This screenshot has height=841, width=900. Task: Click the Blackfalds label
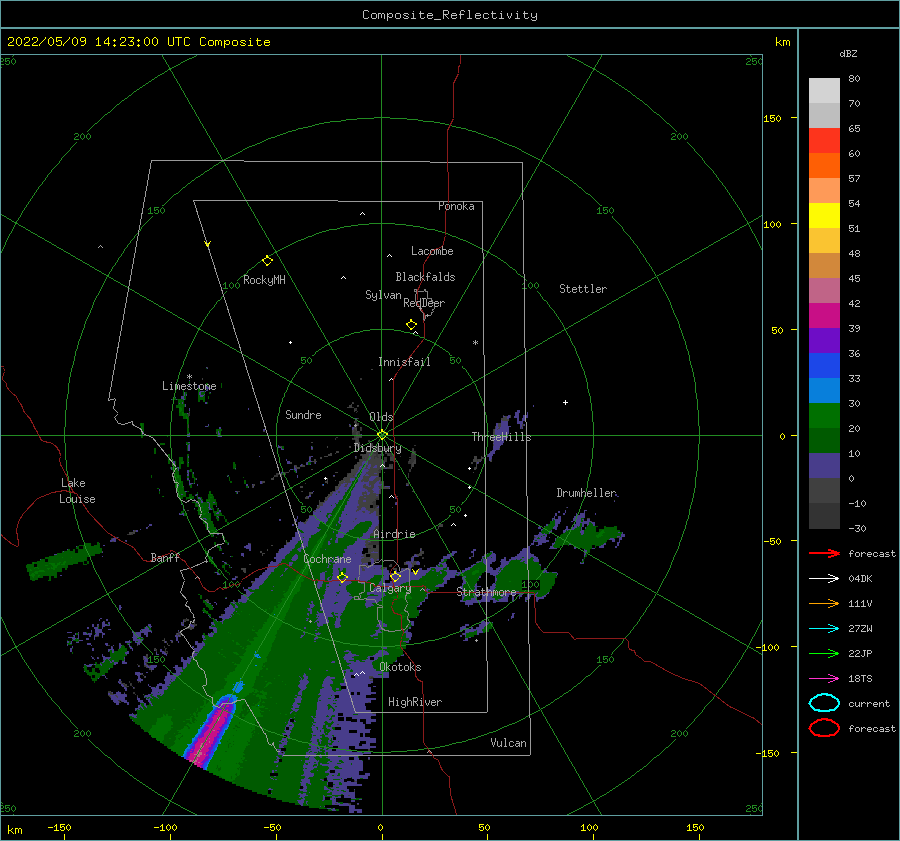pyautogui.click(x=425, y=277)
